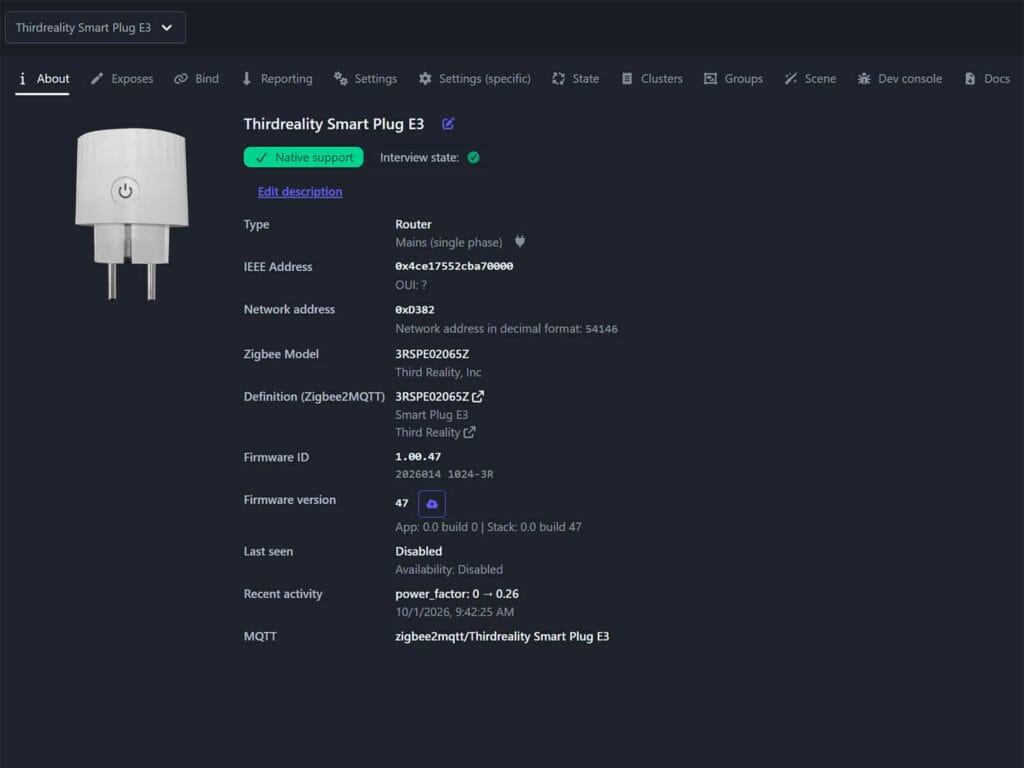This screenshot has height=768, width=1024.
Task: Open the Third Reality vendor external link
Action: click(x=470, y=432)
